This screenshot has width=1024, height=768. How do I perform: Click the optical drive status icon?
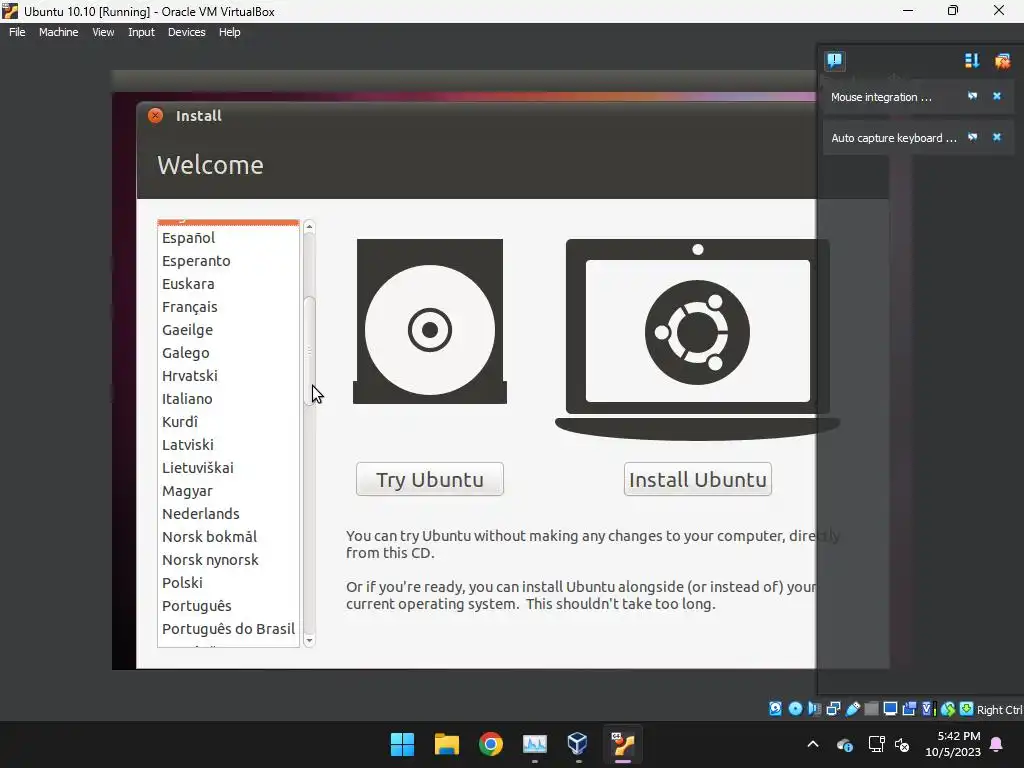[x=795, y=709]
